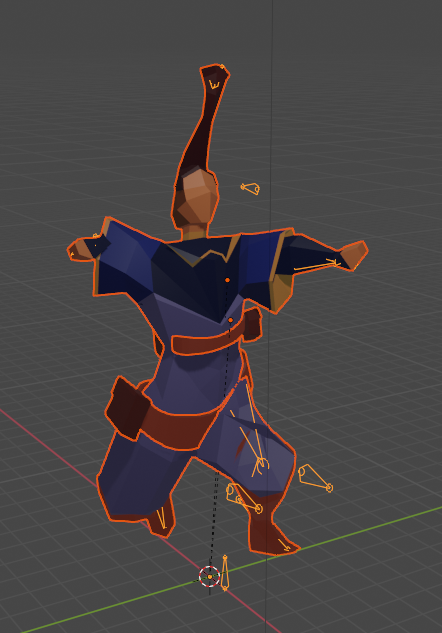Click the upper orange origin dot on chest
The height and width of the screenshot is (633, 442).
pos(227,280)
